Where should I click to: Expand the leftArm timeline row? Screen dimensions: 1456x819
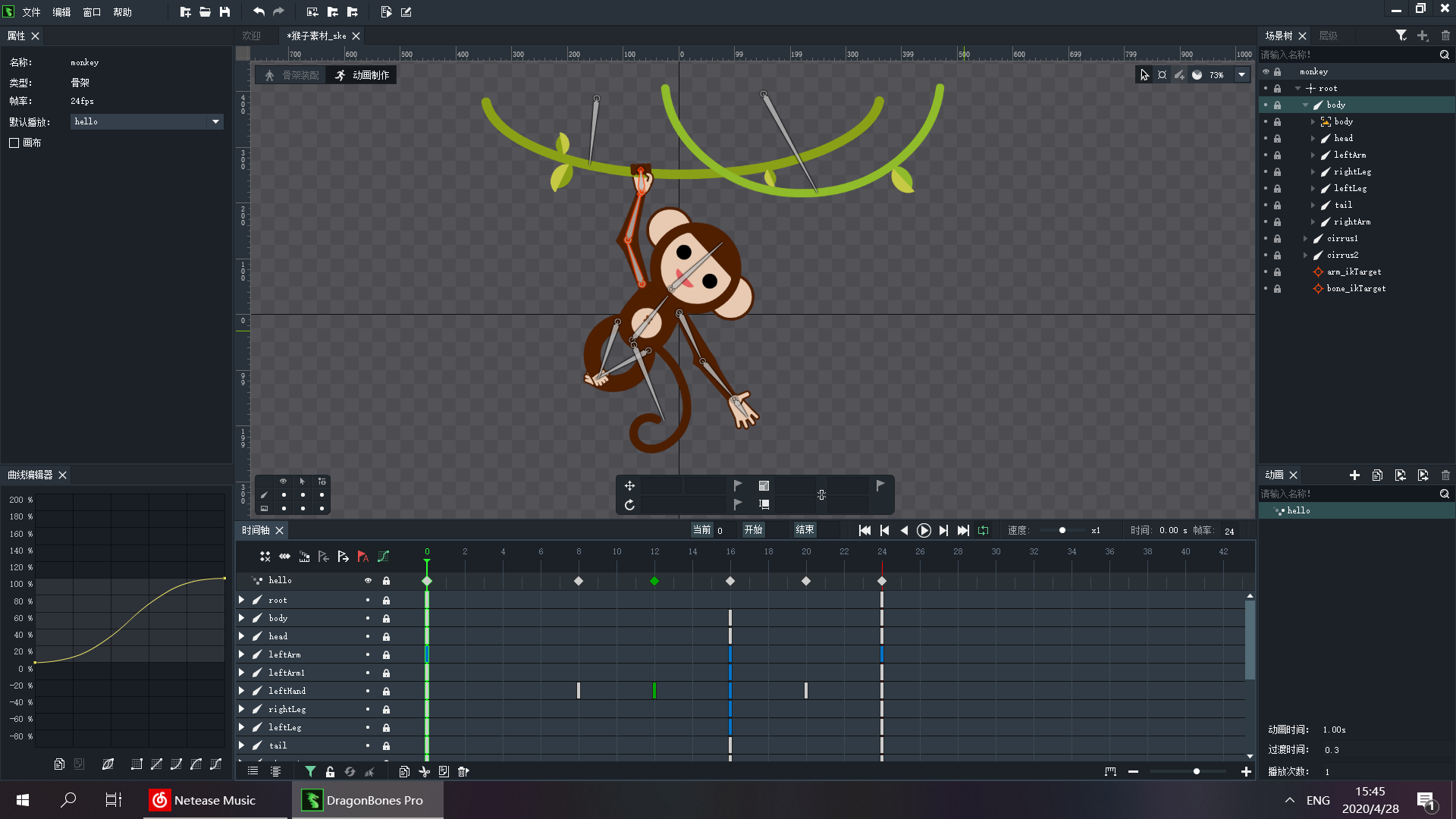click(x=242, y=654)
